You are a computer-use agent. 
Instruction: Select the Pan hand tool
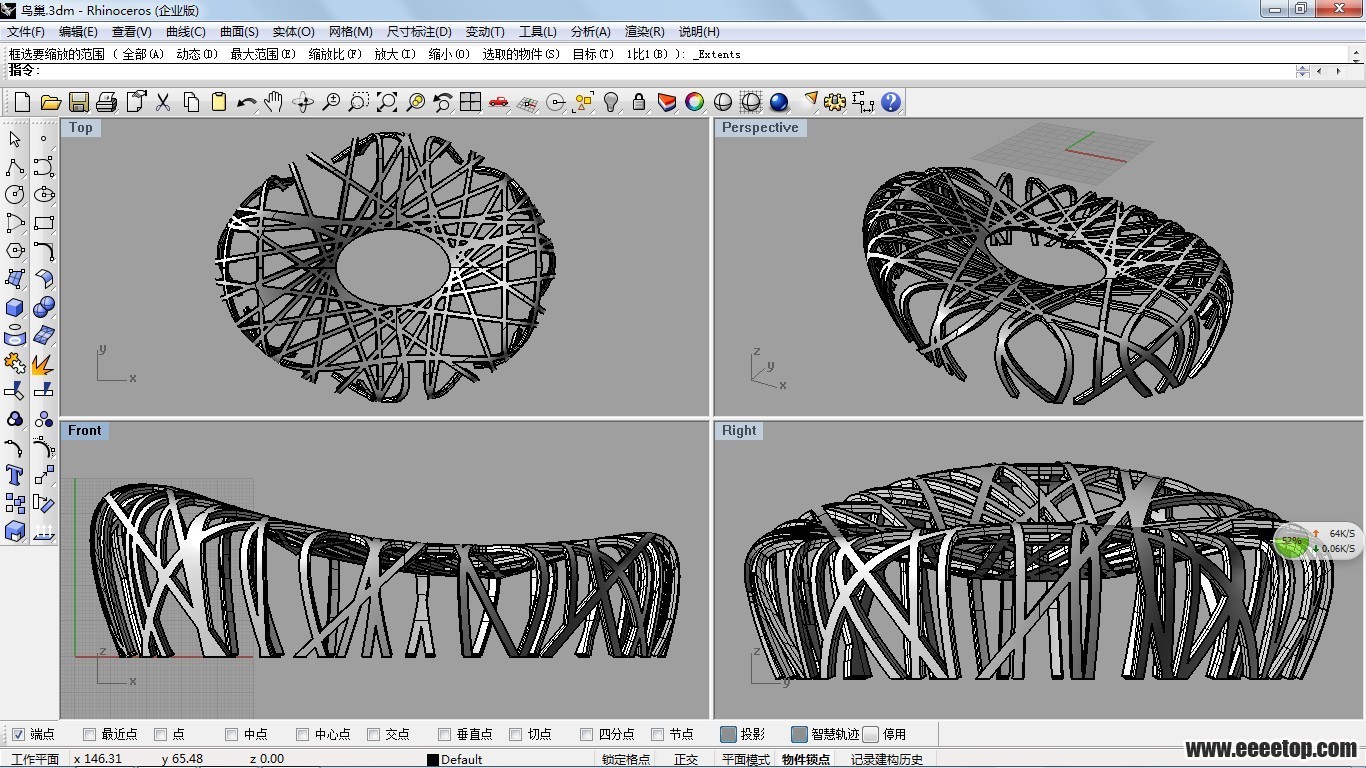(x=274, y=102)
